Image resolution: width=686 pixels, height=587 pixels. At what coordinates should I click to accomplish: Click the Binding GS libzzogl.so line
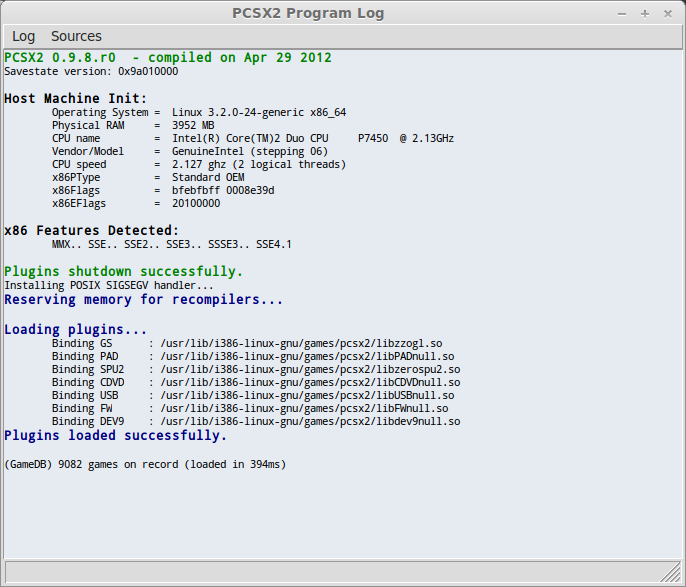(246, 343)
